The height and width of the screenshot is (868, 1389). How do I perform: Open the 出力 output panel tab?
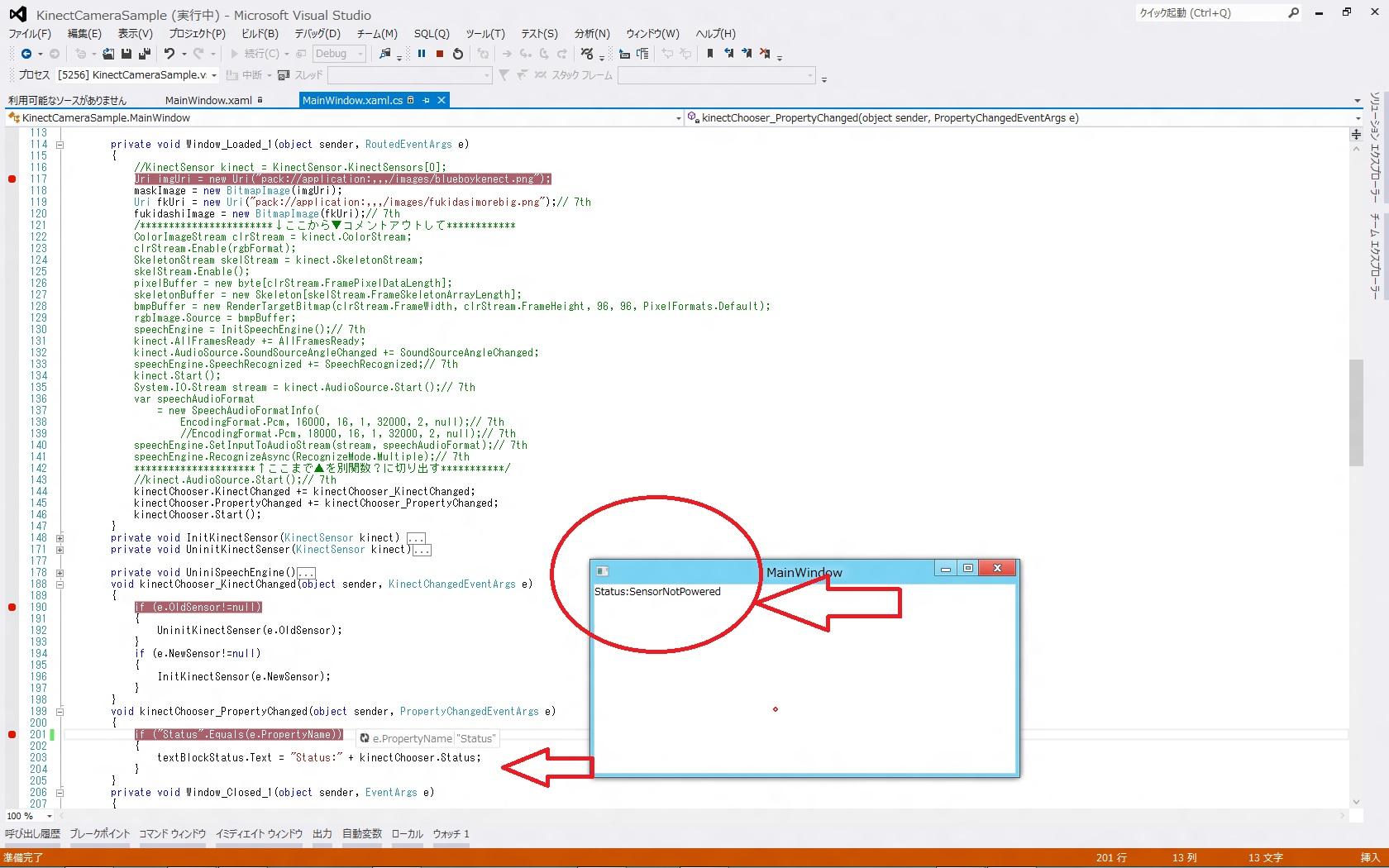[322, 834]
